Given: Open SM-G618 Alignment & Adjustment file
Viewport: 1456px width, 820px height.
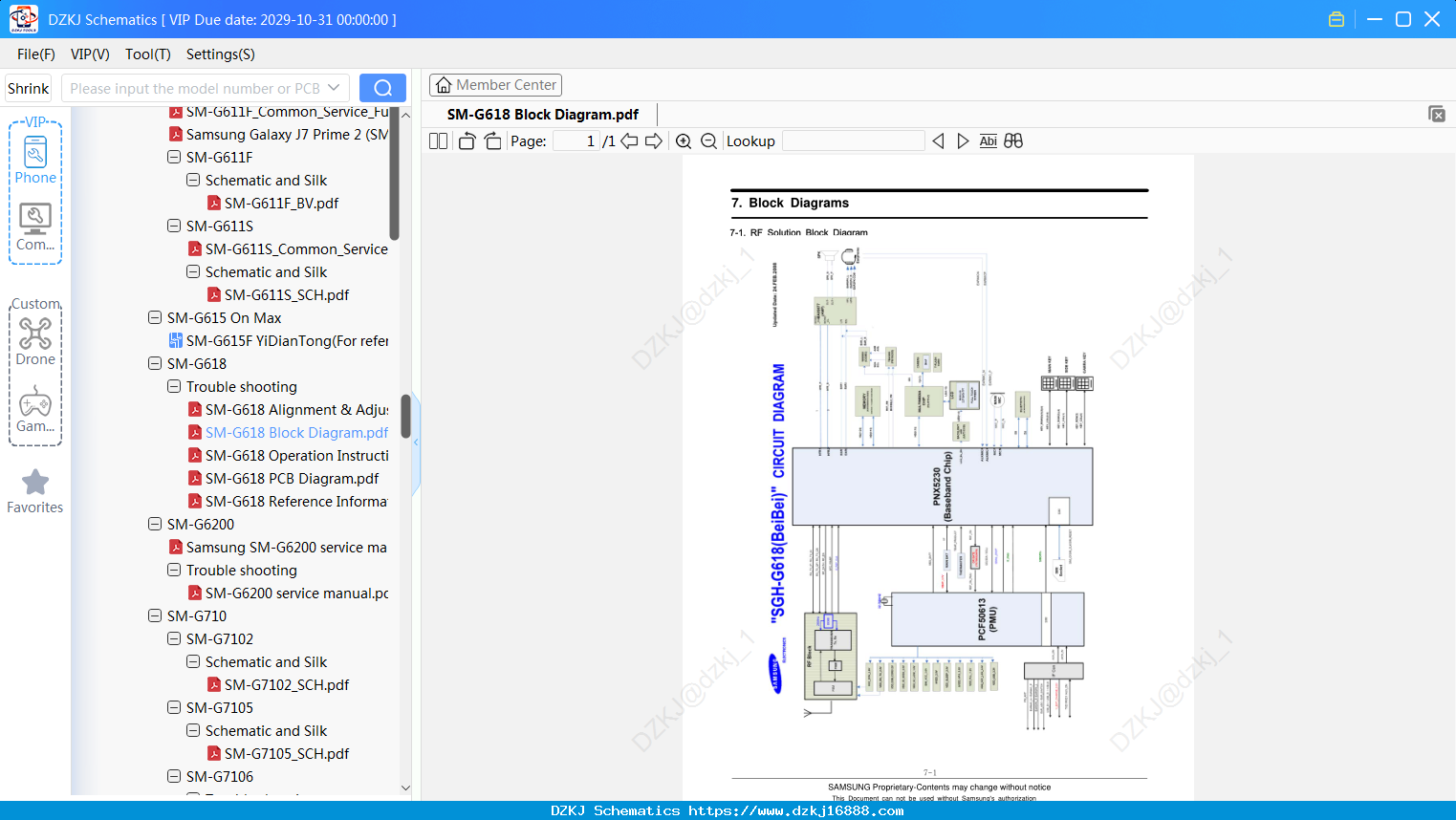Looking at the screenshot, I should (289, 409).
